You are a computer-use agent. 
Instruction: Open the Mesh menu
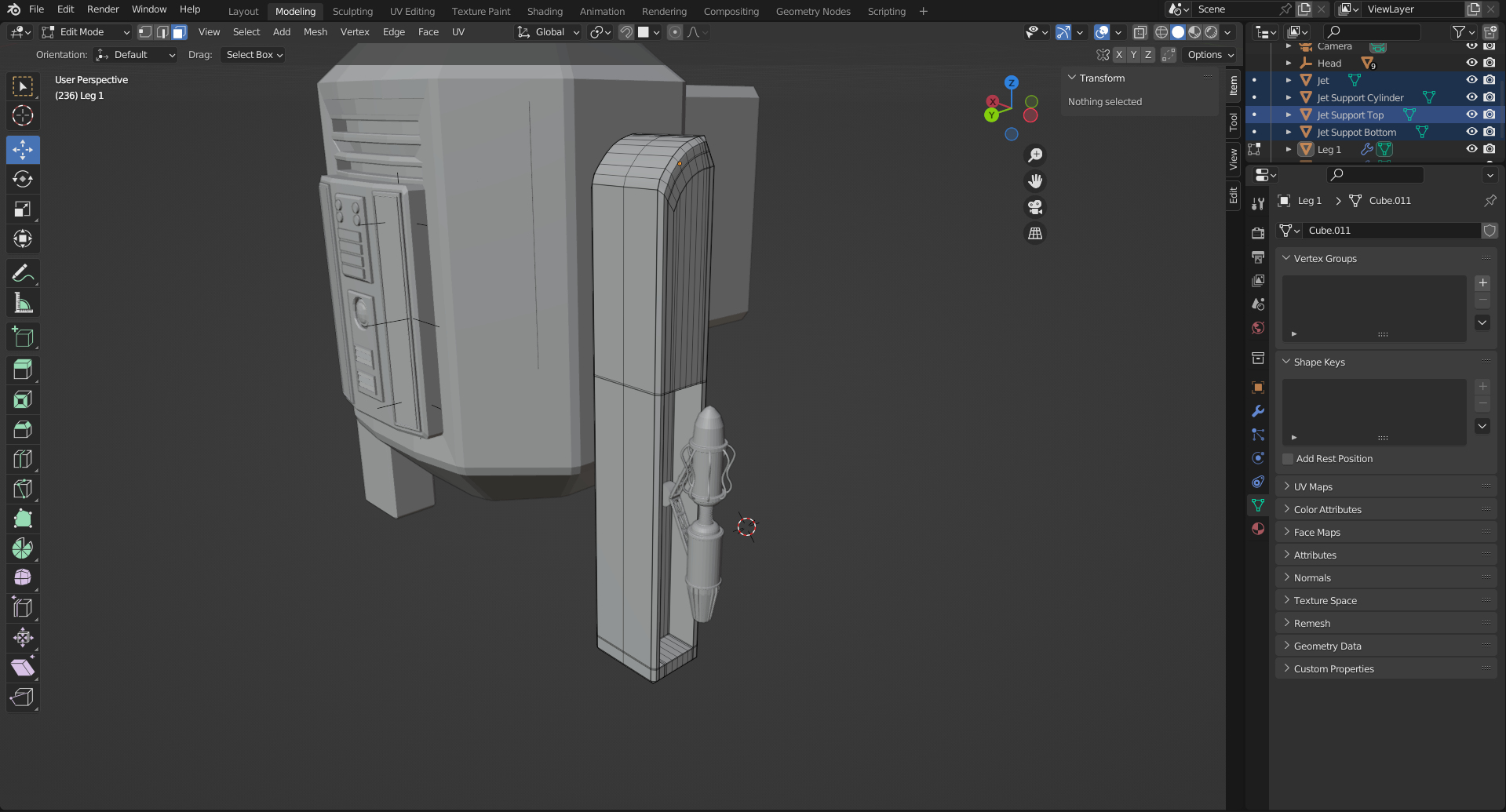[x=315, y=32]
